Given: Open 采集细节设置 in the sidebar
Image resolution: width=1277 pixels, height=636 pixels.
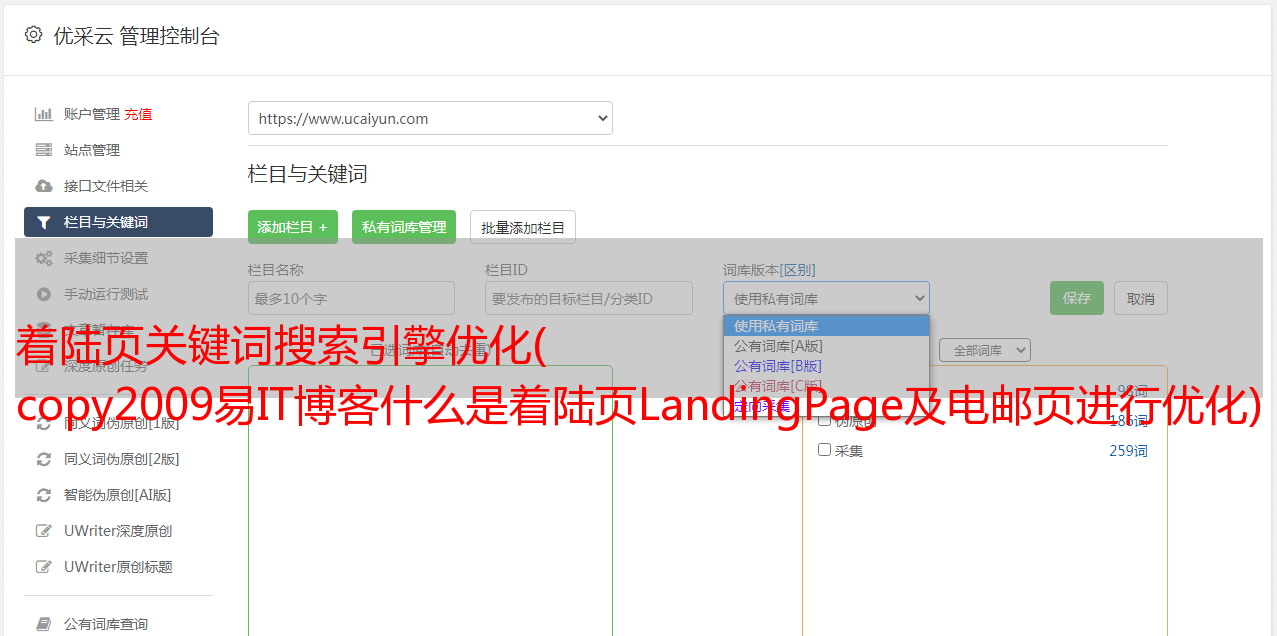Looking at the screenshot, I should coord(106,258).
